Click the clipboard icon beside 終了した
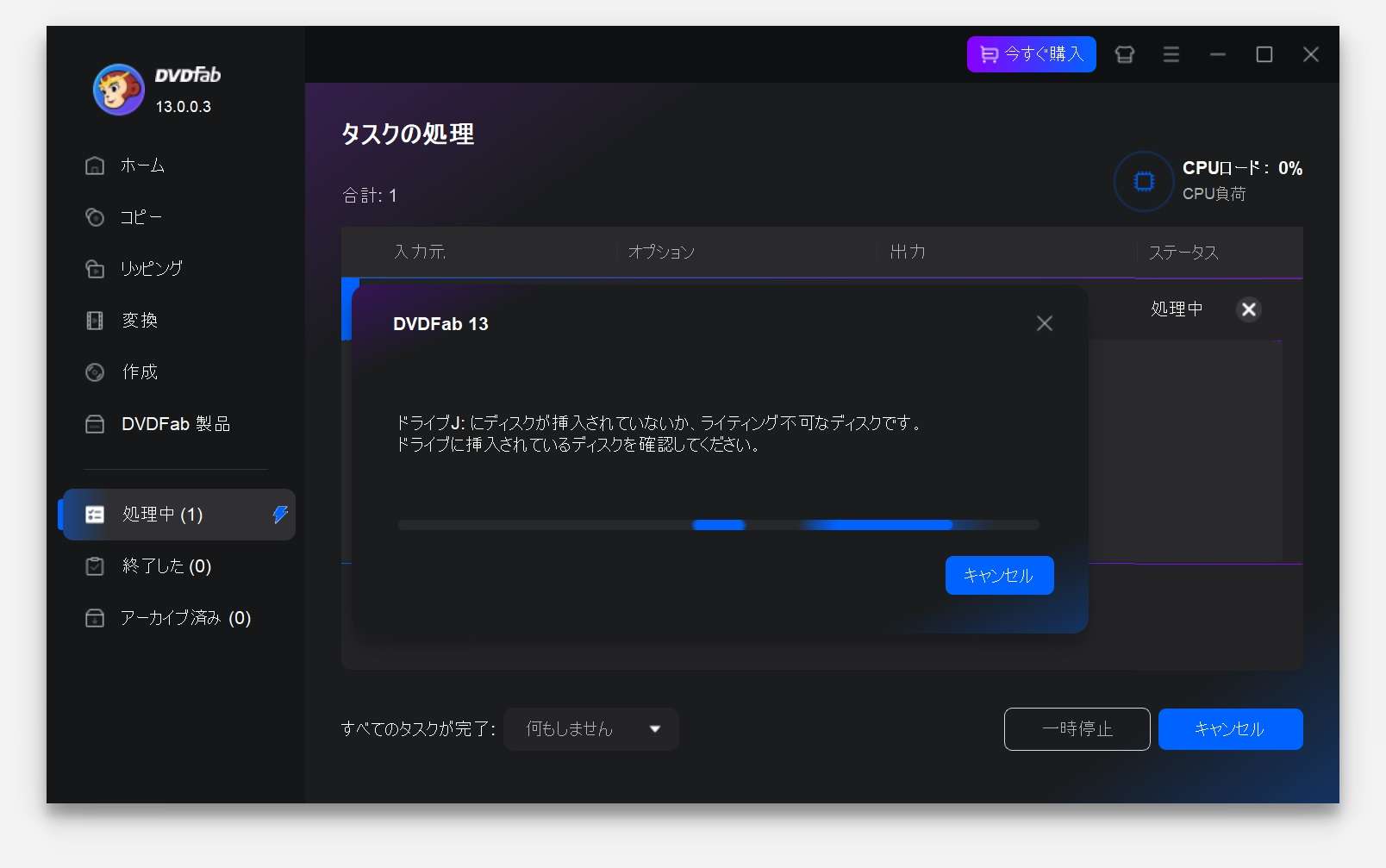Viewport: 1386px width, 868px height. click(95, 566)
